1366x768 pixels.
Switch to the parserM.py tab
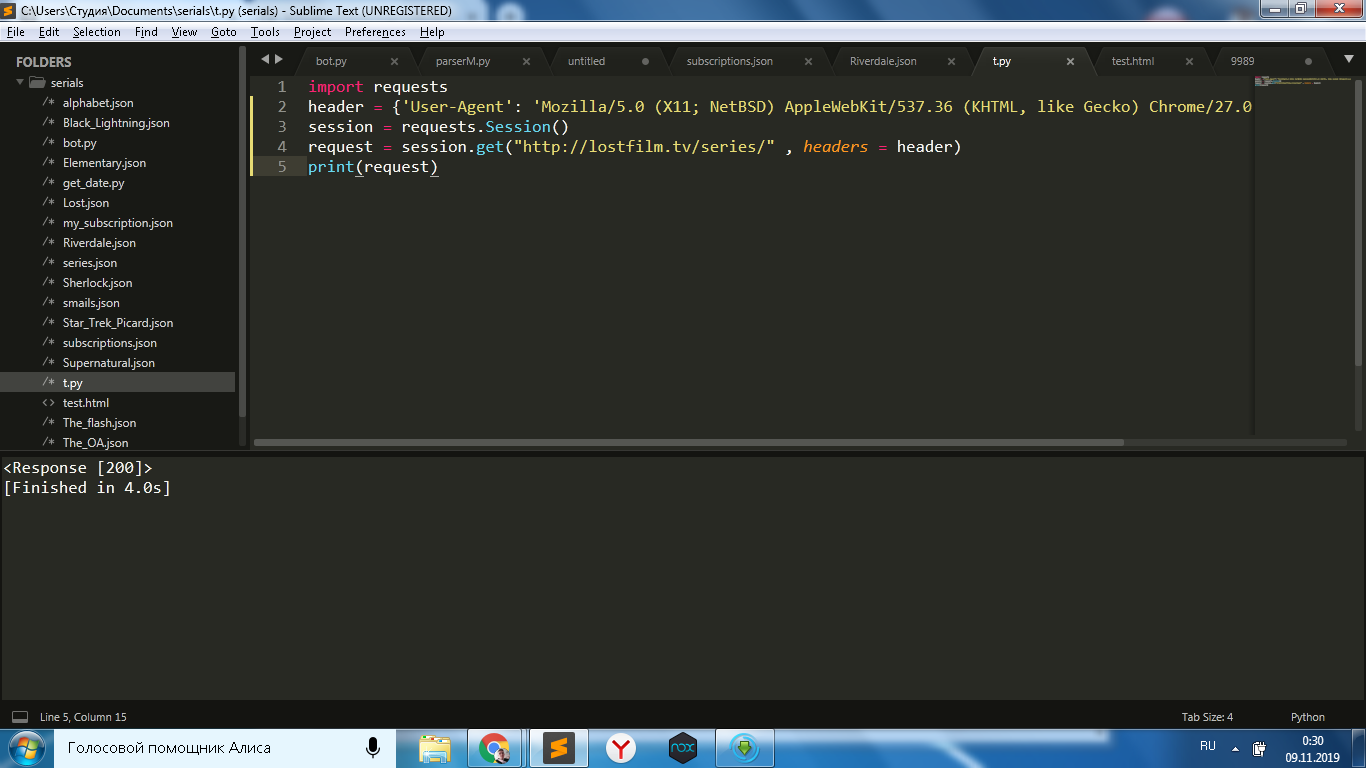(463, 61)
